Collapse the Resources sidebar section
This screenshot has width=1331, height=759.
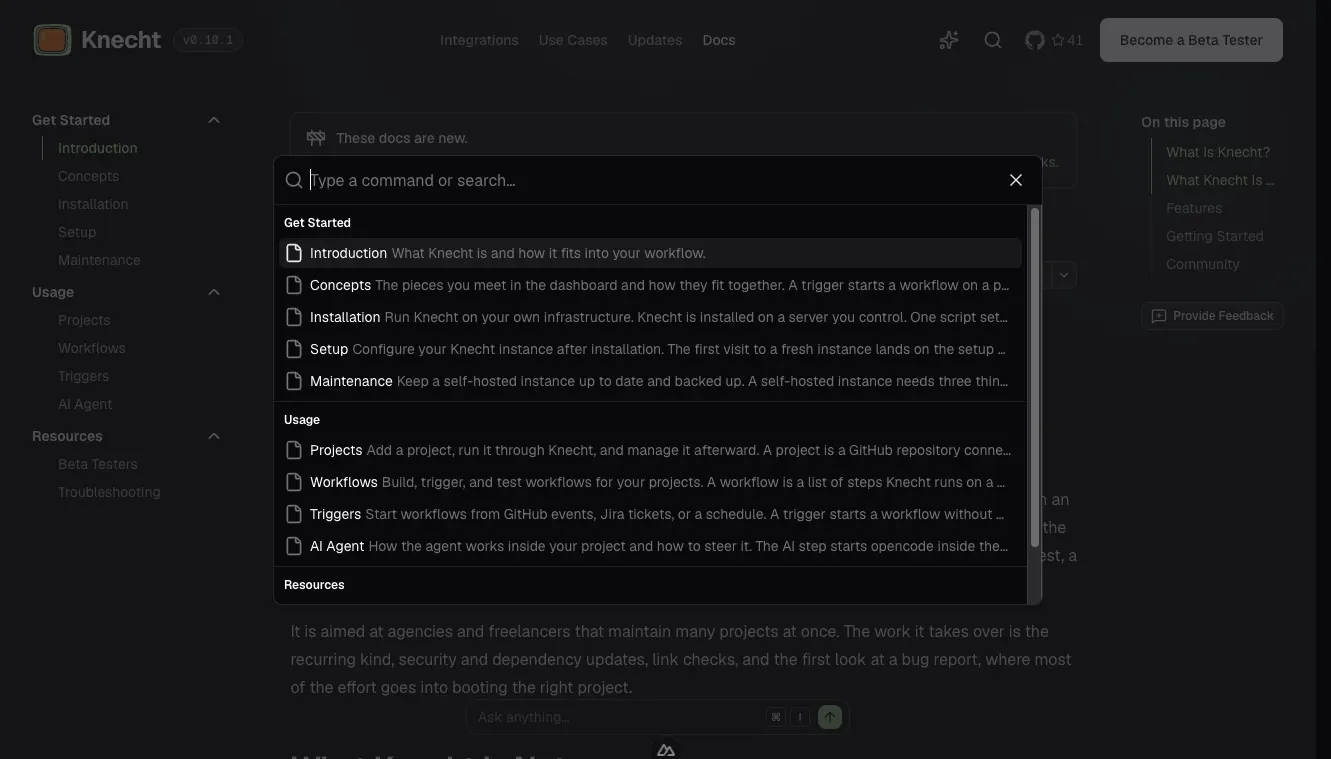point(214,436)
